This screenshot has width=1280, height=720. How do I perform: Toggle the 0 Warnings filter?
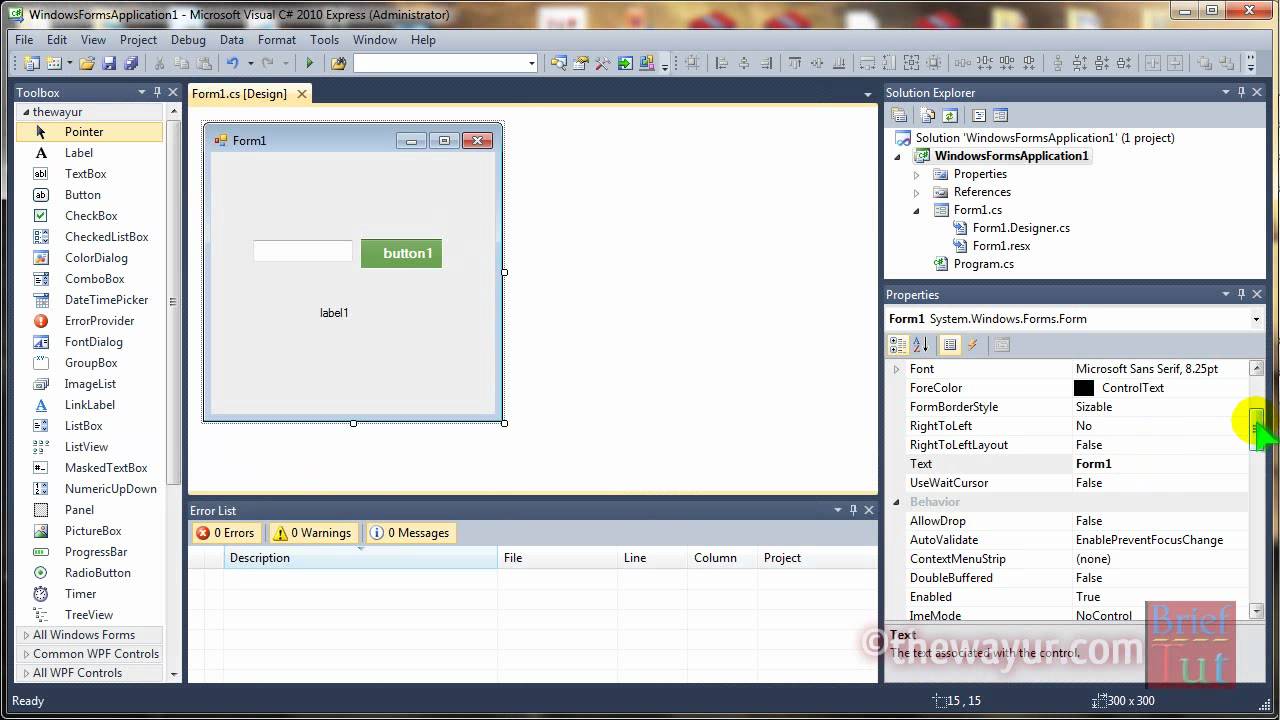tap(312, 533)
